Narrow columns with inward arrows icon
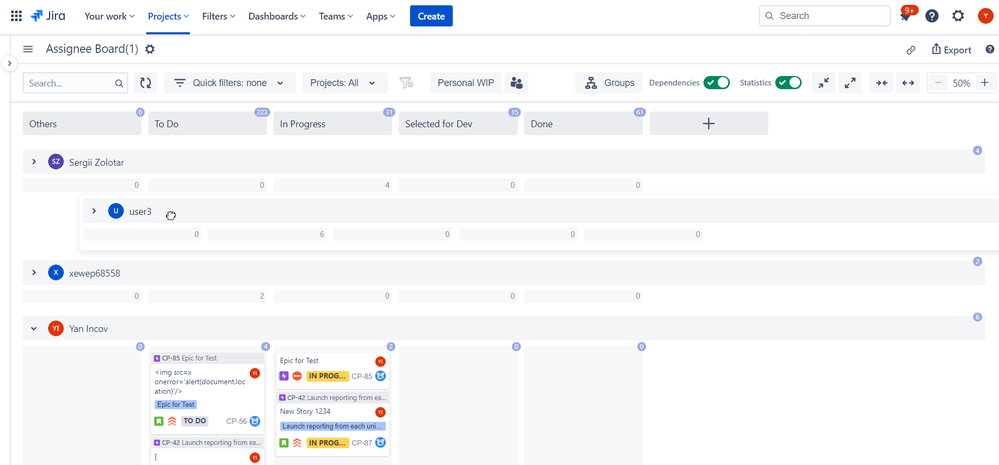999x465 pixels. (x=882, y=83)
